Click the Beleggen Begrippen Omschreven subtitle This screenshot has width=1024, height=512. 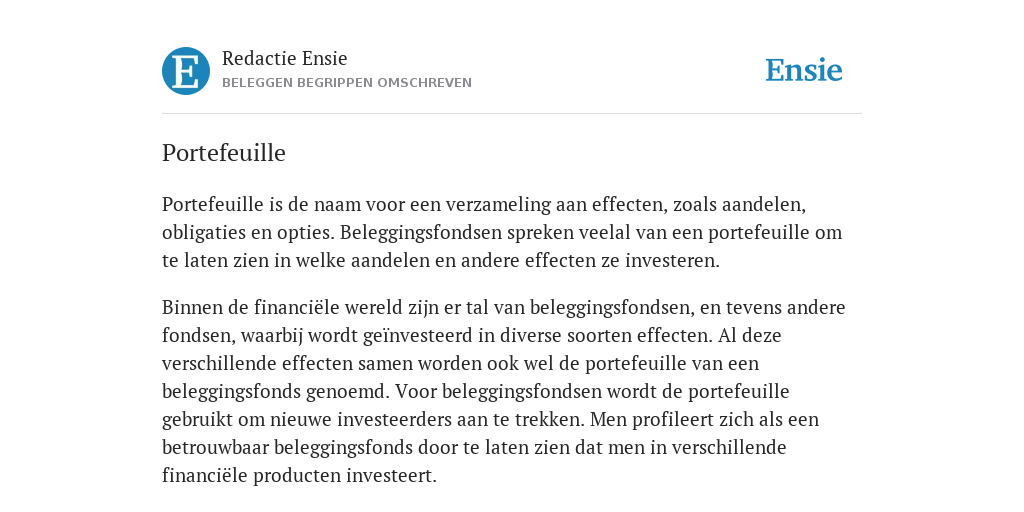(347, 83)
